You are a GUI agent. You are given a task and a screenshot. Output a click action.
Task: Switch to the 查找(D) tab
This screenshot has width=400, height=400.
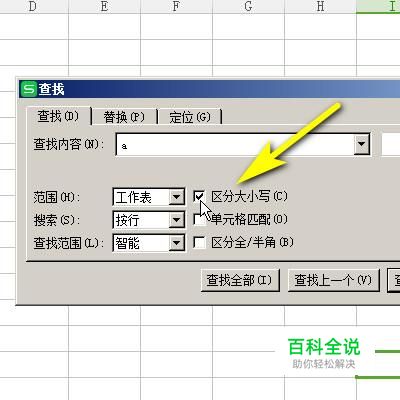click(x=58, y=116)
